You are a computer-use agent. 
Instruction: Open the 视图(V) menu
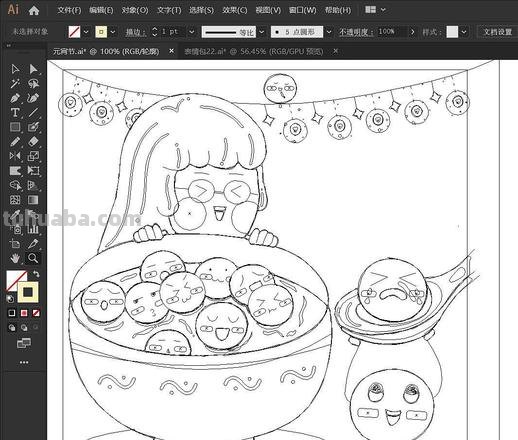tap(268, 10)
